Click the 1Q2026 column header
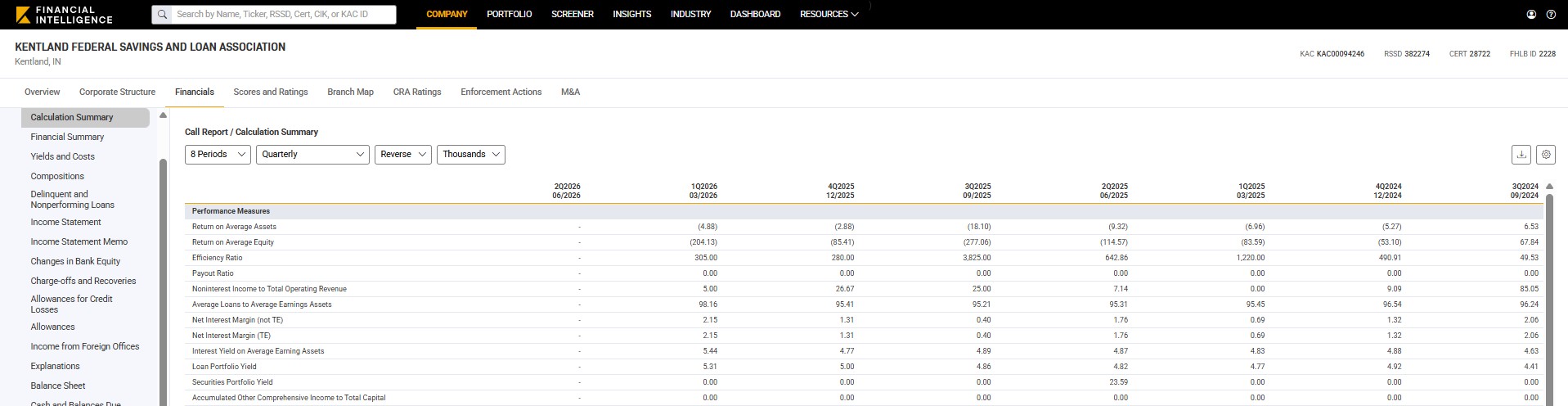Image resolution: width=1568 pixels, height=406 pixels. pyautogui.click(x=703, y=191)
